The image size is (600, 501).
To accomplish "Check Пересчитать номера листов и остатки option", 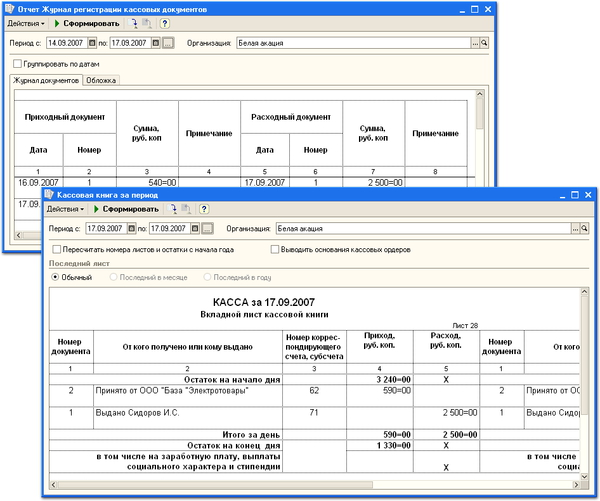I will tap(57, 249).
